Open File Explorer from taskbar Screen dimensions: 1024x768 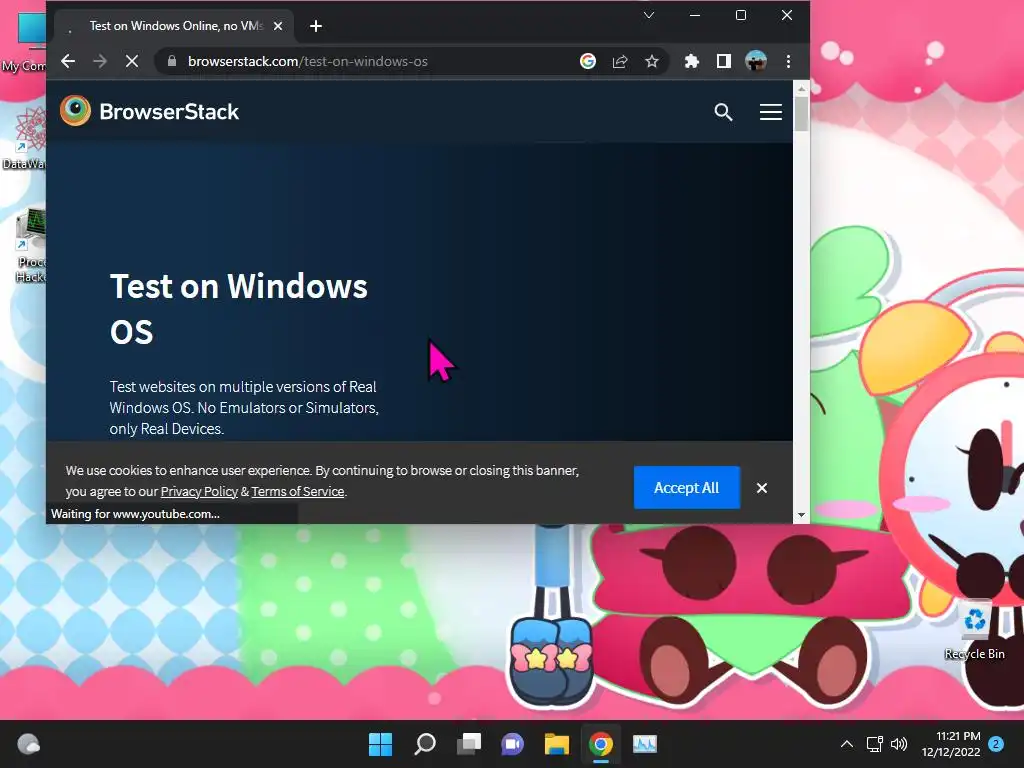(x=556, y=744)
